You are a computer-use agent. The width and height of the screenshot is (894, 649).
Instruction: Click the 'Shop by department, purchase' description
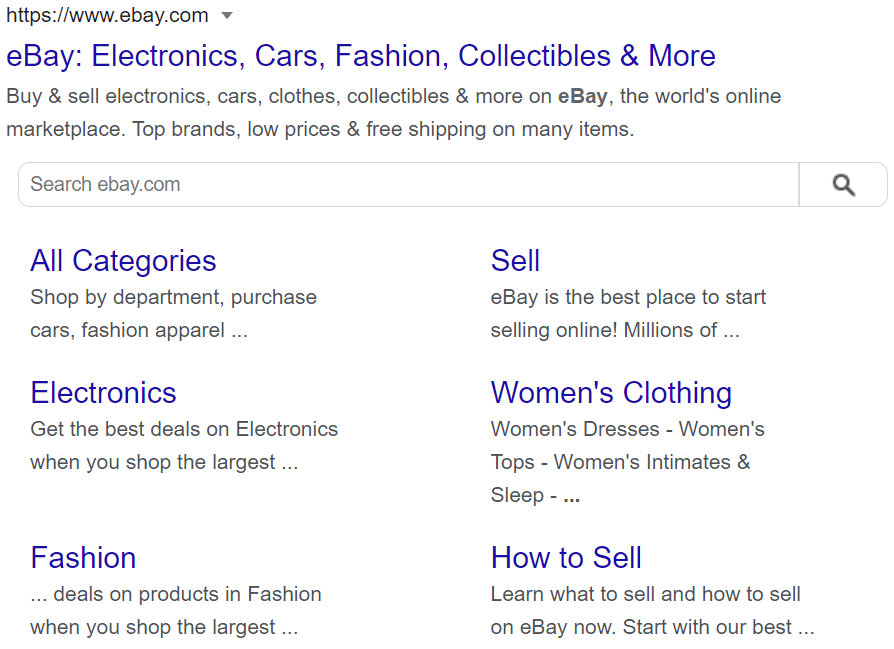pyautogui.click(x=173, y=297)
